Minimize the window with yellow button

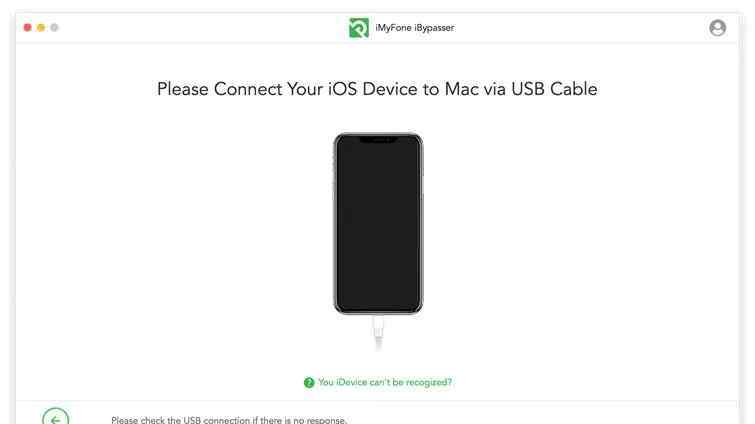click(x=41, y=27)
